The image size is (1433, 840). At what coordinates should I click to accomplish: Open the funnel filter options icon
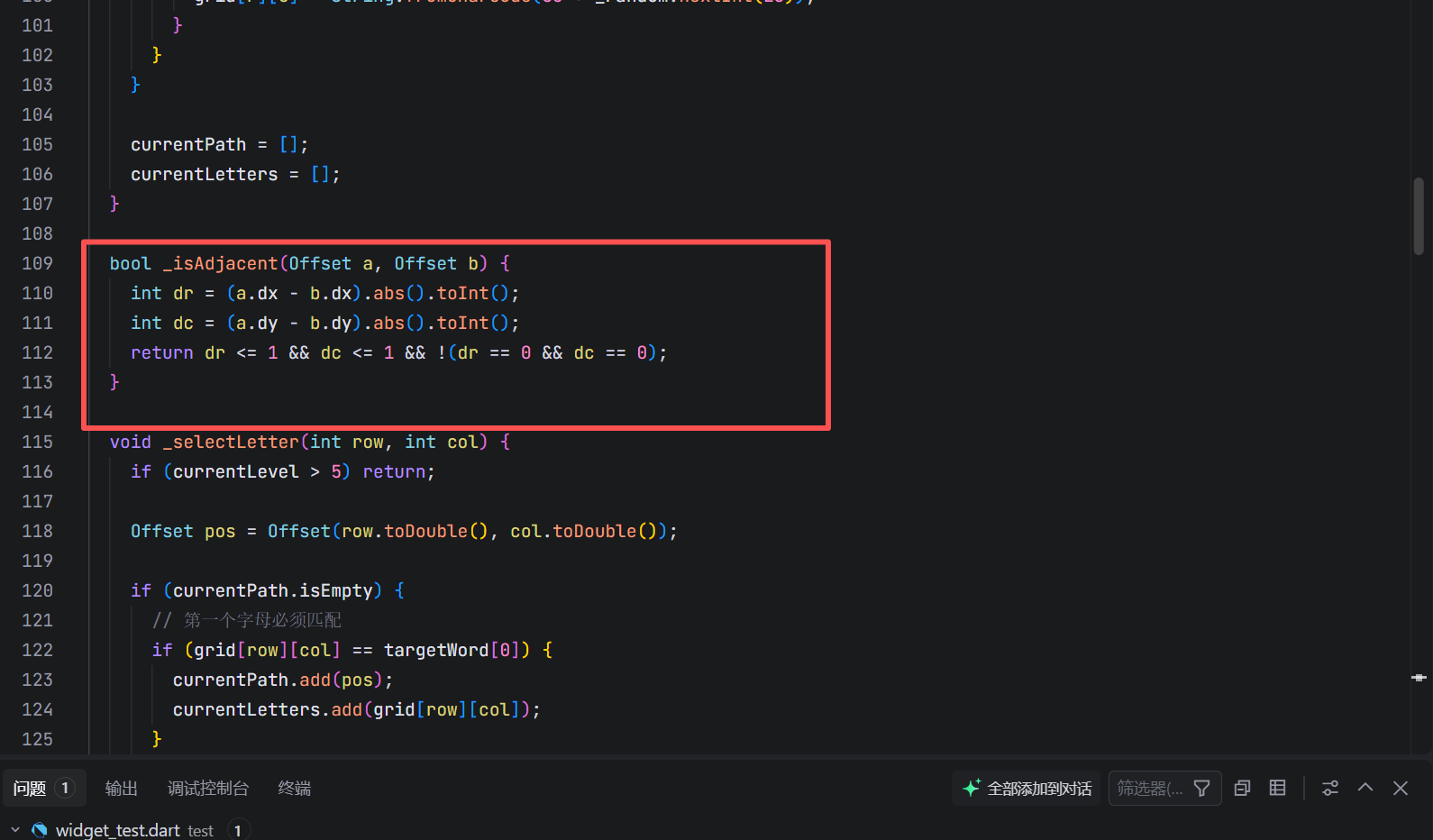[x=1201, y=789]
